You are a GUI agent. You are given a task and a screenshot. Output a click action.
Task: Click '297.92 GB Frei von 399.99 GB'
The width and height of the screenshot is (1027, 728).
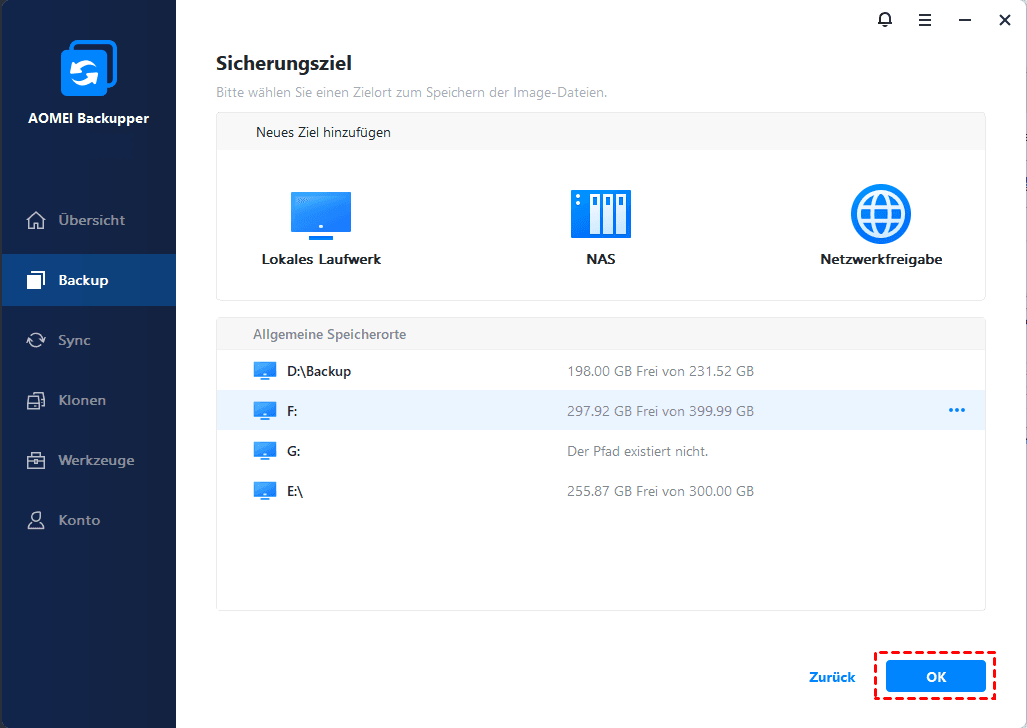pos(660,412)
